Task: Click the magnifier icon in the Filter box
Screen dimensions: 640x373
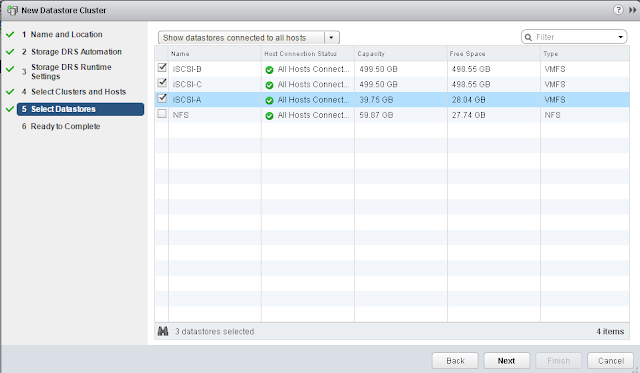Action: [x=528, y=37]
